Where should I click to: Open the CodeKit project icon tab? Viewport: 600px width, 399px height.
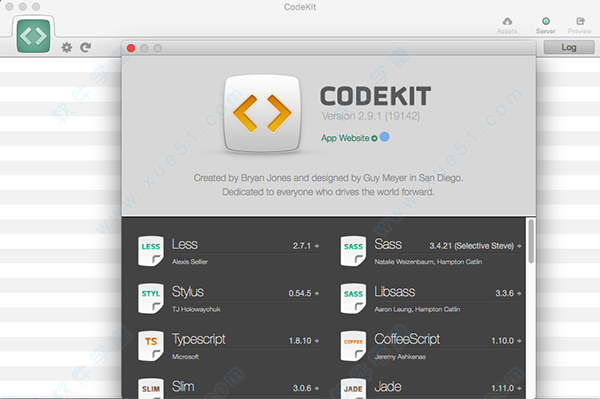pyautogui.click(x=33, y=36)
